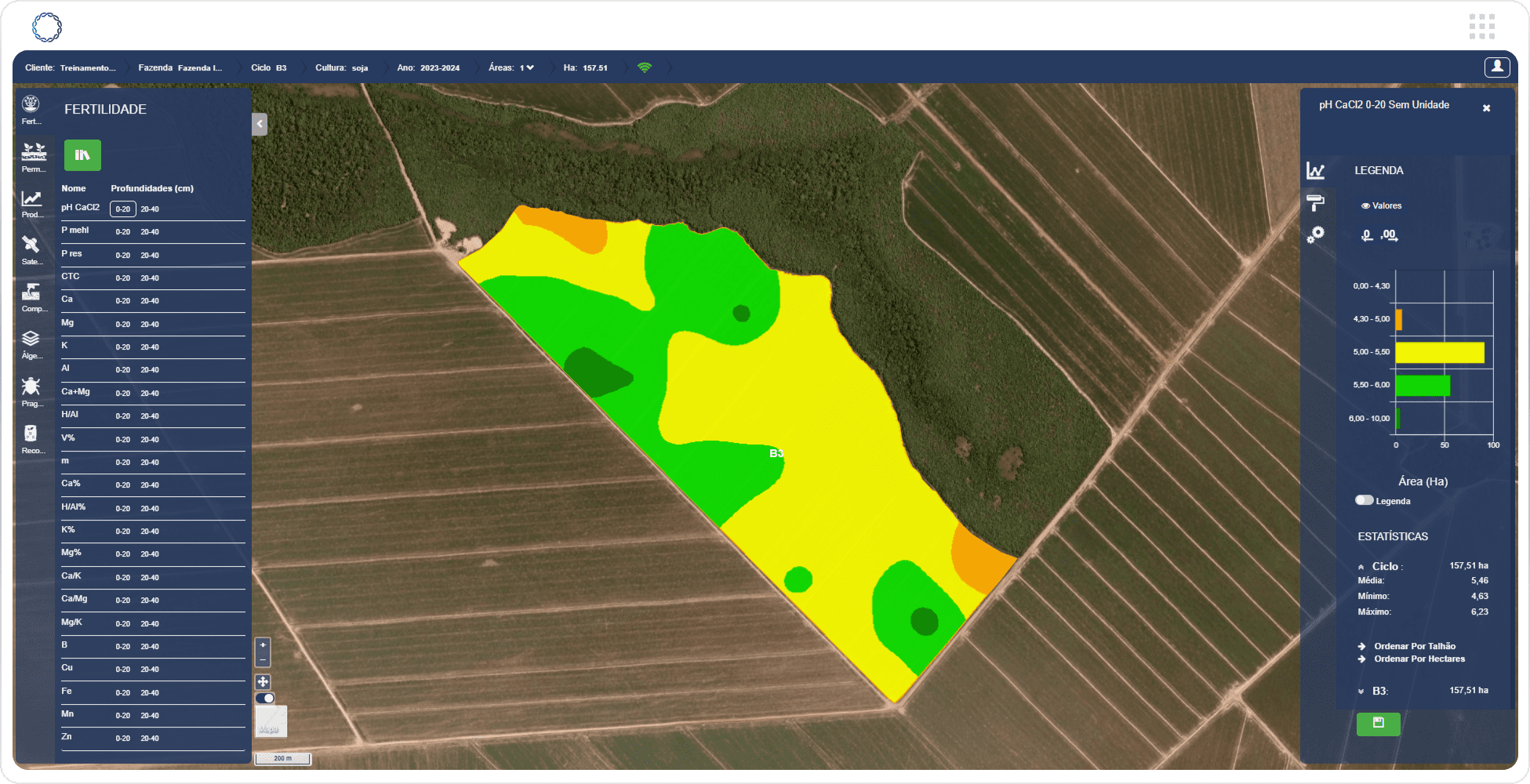The width and height of the screenshot is (1530, 784).
Task: Click the yellow 5,00 - 5,50 legend bar
Action: click(1439, 353)
